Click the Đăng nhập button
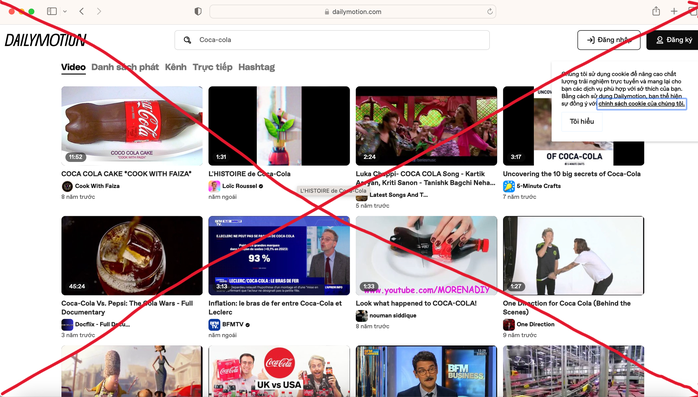Screen dimensions: 698x397 (x=609, y=40)
